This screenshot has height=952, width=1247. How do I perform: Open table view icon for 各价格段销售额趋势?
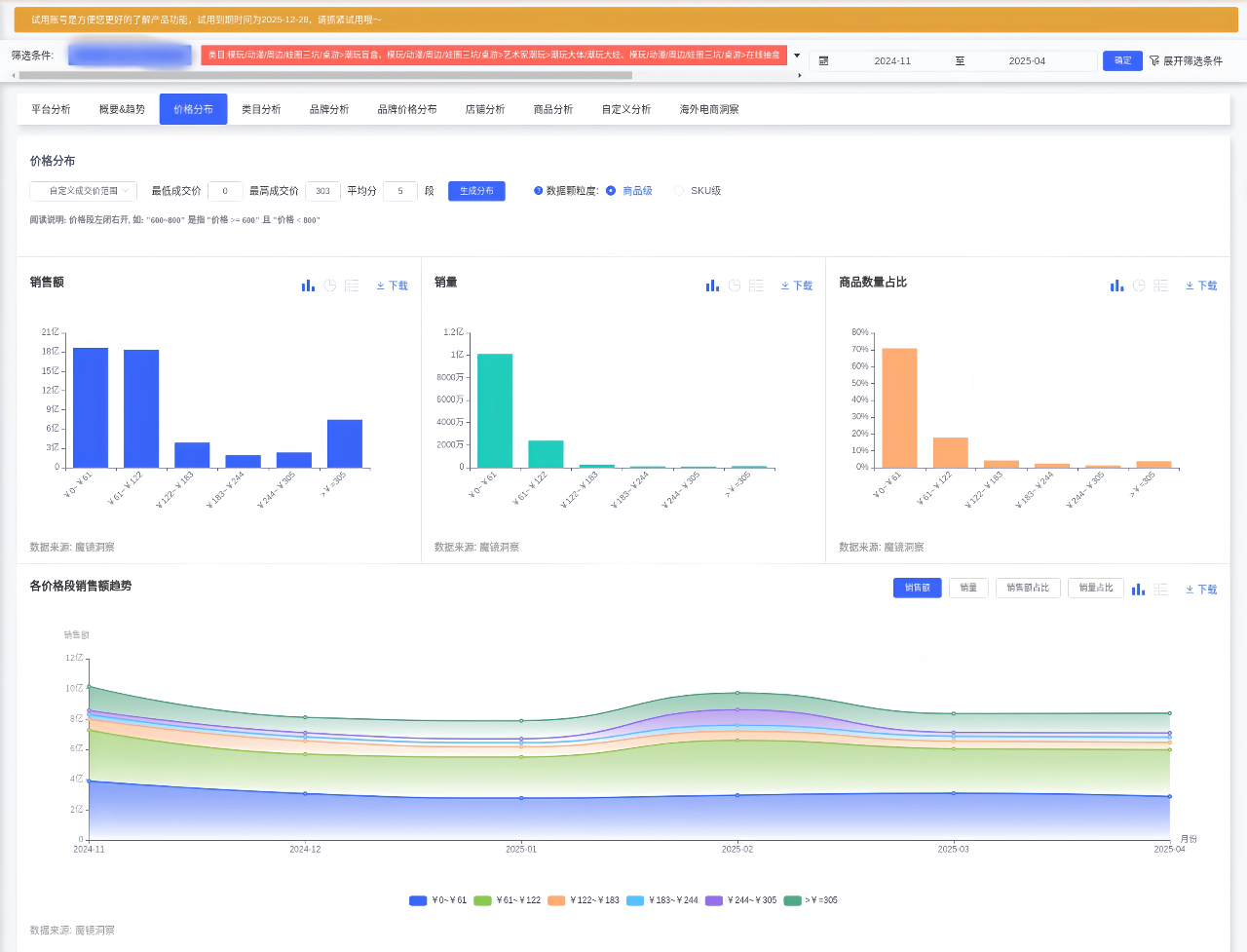[1160, 590]
